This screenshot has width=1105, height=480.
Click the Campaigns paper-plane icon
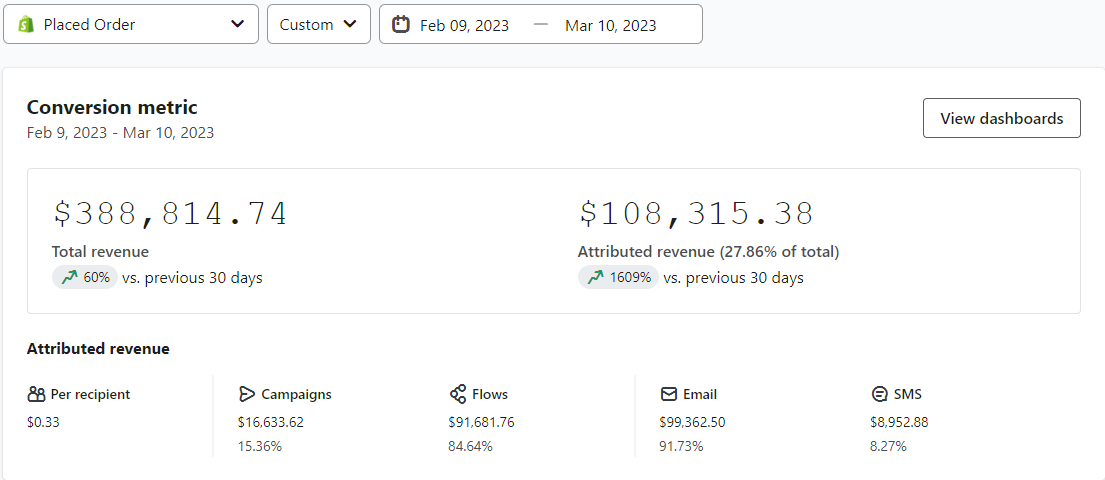pyautogui.click(x=247, y=394)
